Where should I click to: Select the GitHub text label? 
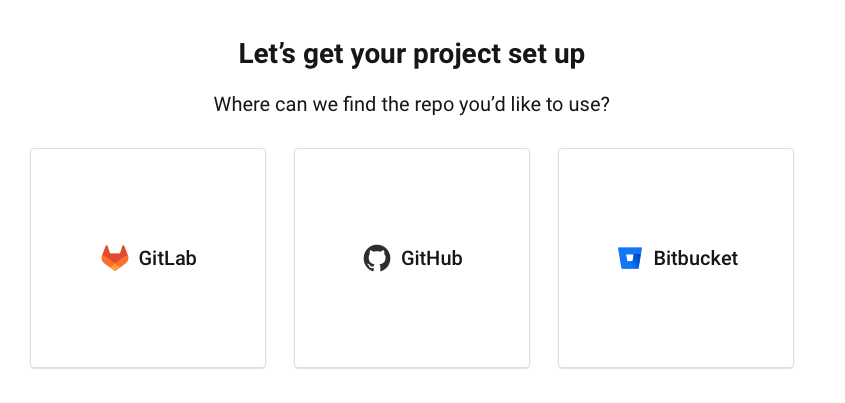432,258
